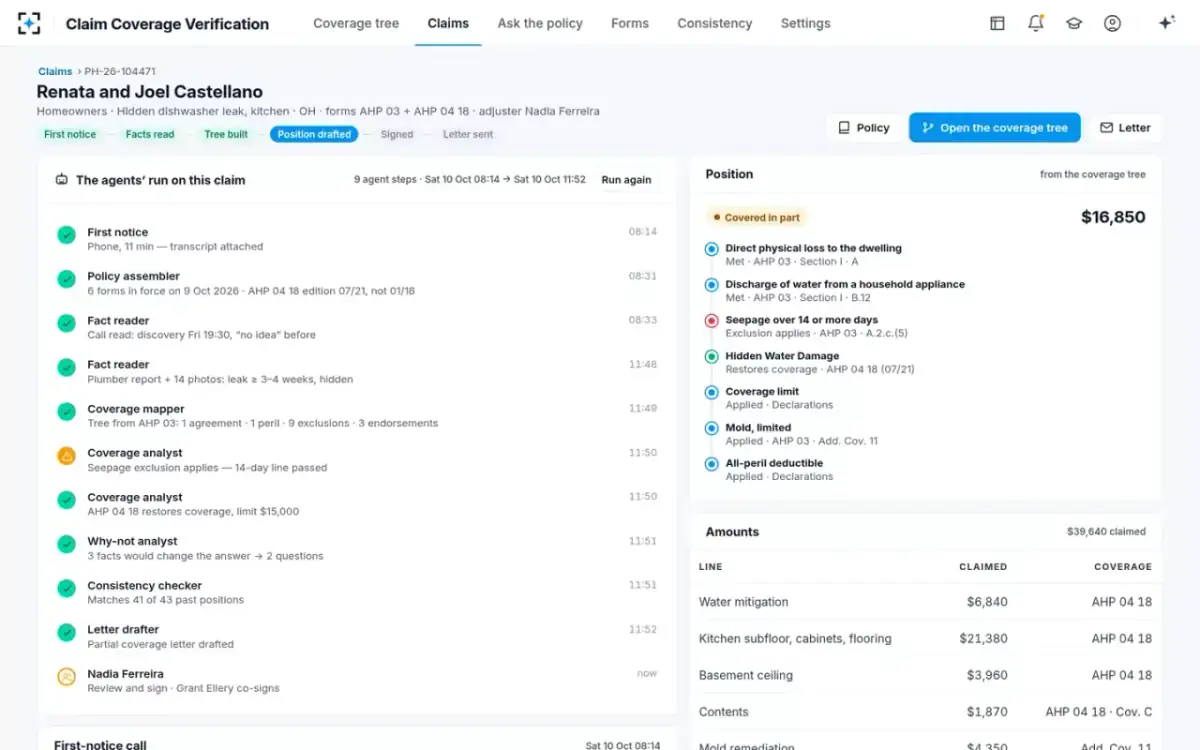The image size is (1200, 750).
Task: Go to Ask the policy tab
Action: [540, 23]
